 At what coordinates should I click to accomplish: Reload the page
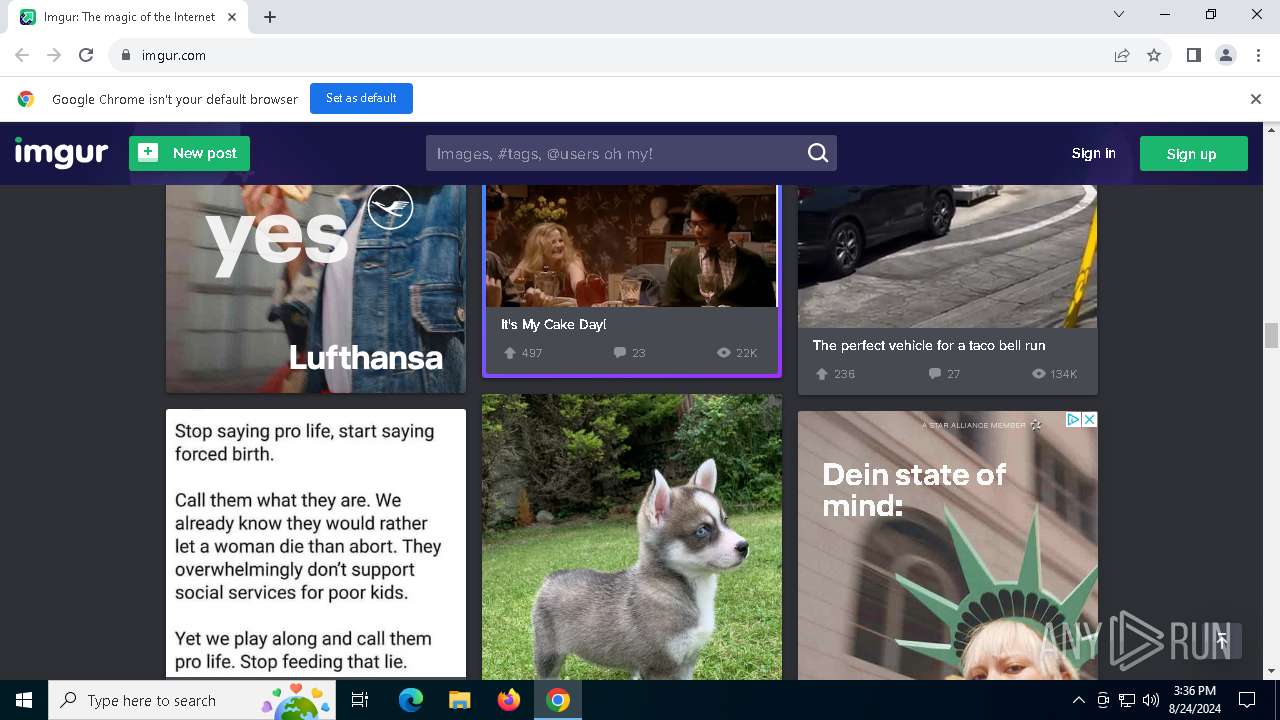tap(86, 55)
